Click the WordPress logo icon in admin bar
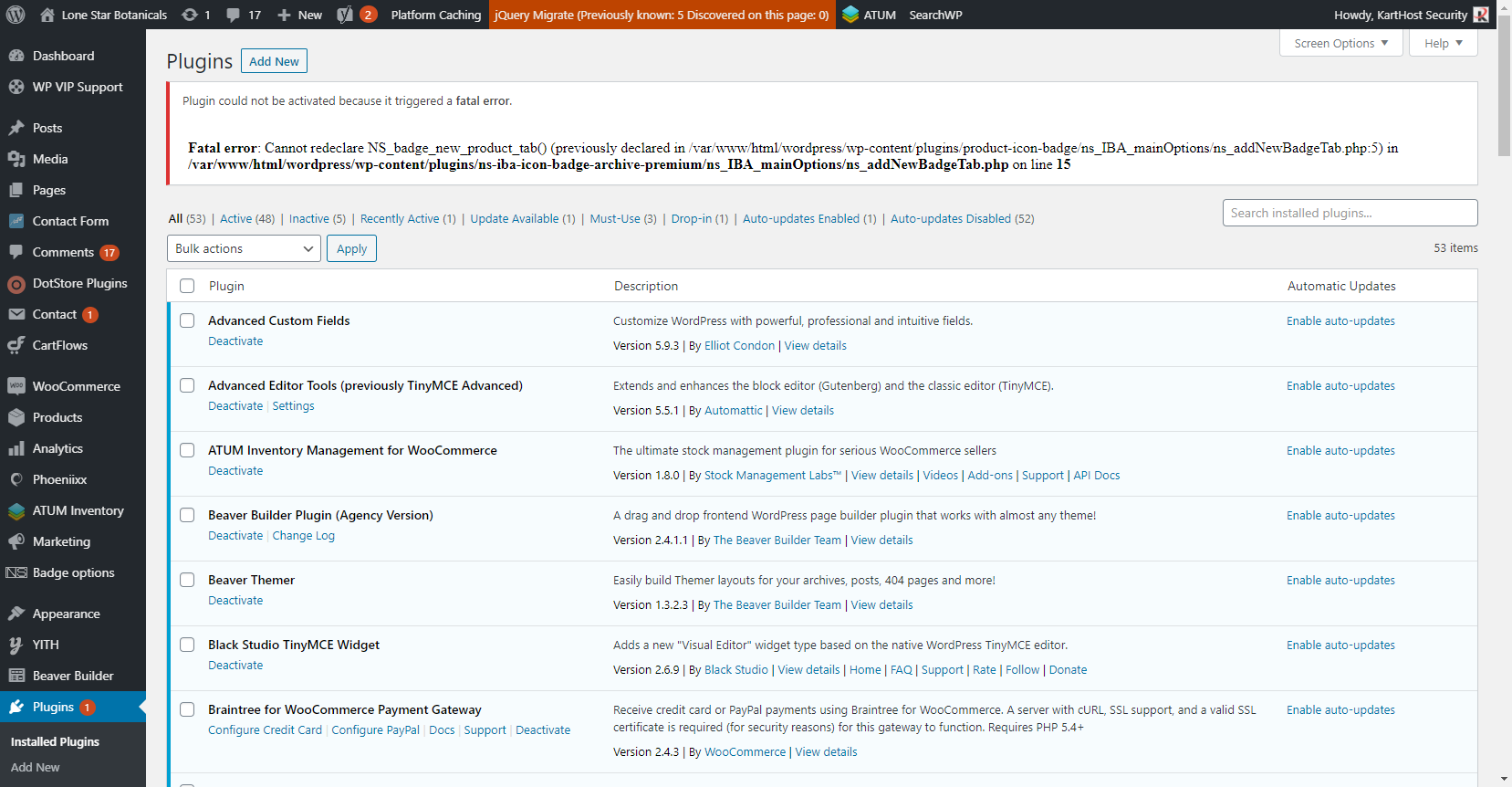The image size is (1512, 787). [16, 15]
